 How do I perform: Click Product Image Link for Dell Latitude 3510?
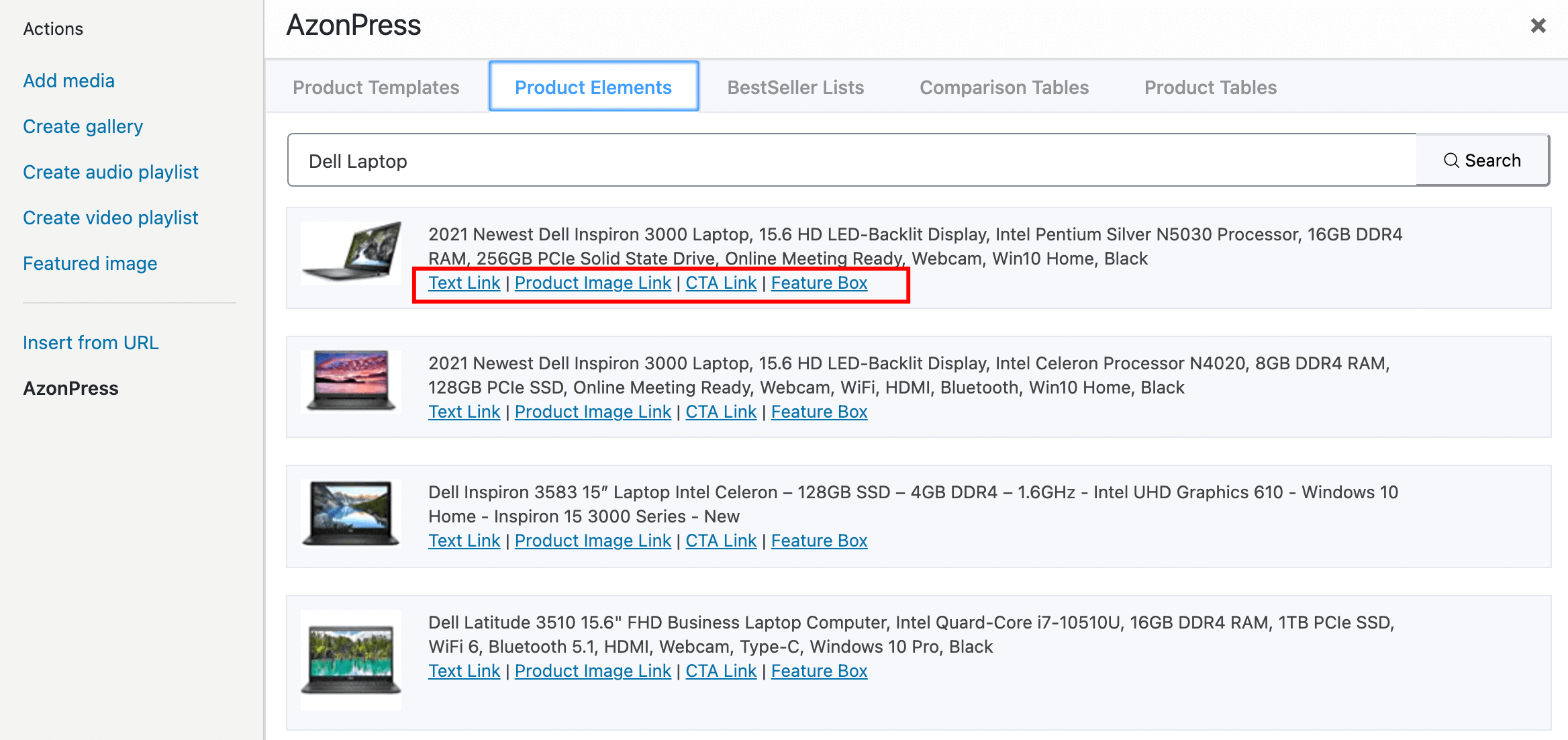pos(593,671)
